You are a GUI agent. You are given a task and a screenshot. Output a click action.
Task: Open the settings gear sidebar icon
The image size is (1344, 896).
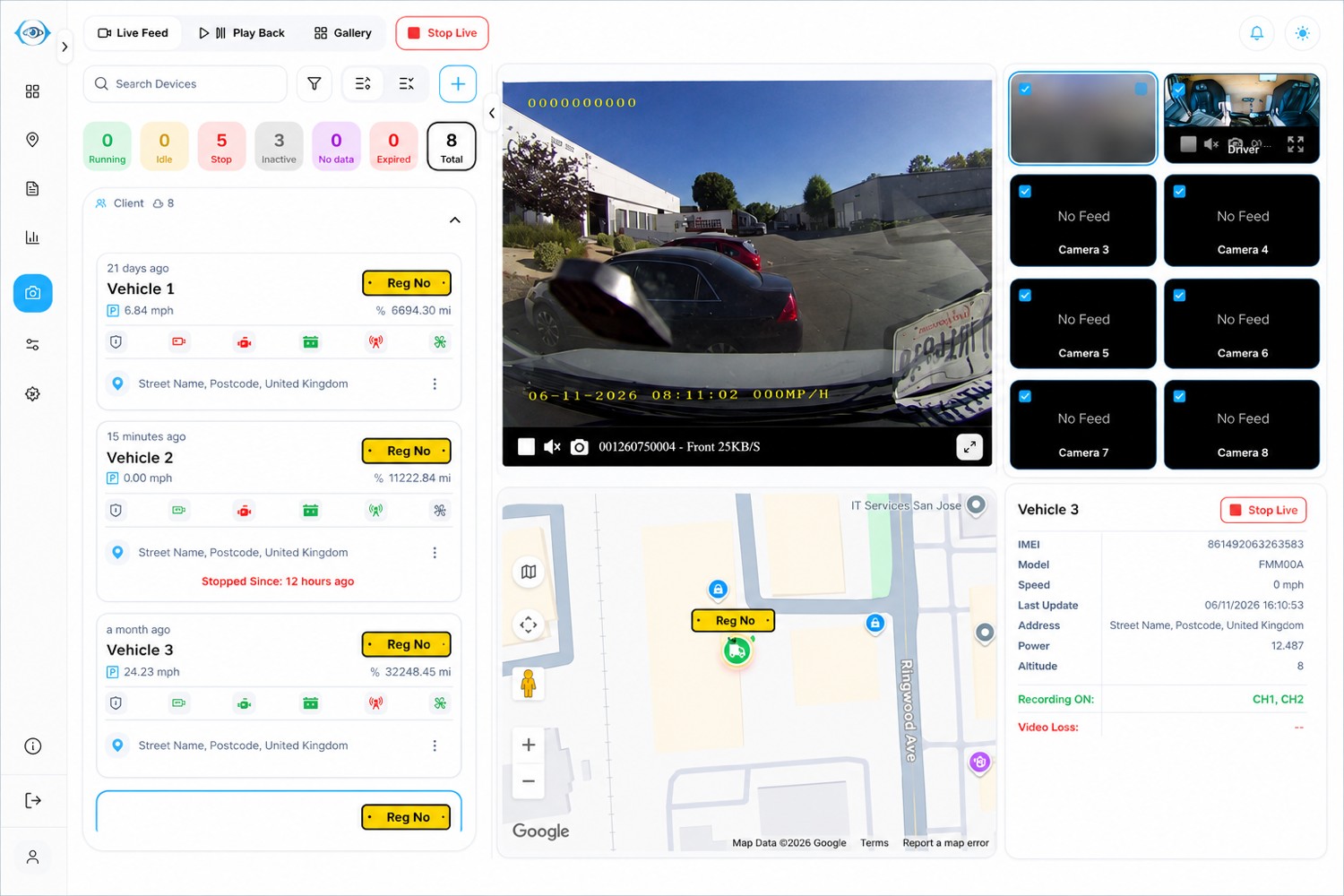32,394
